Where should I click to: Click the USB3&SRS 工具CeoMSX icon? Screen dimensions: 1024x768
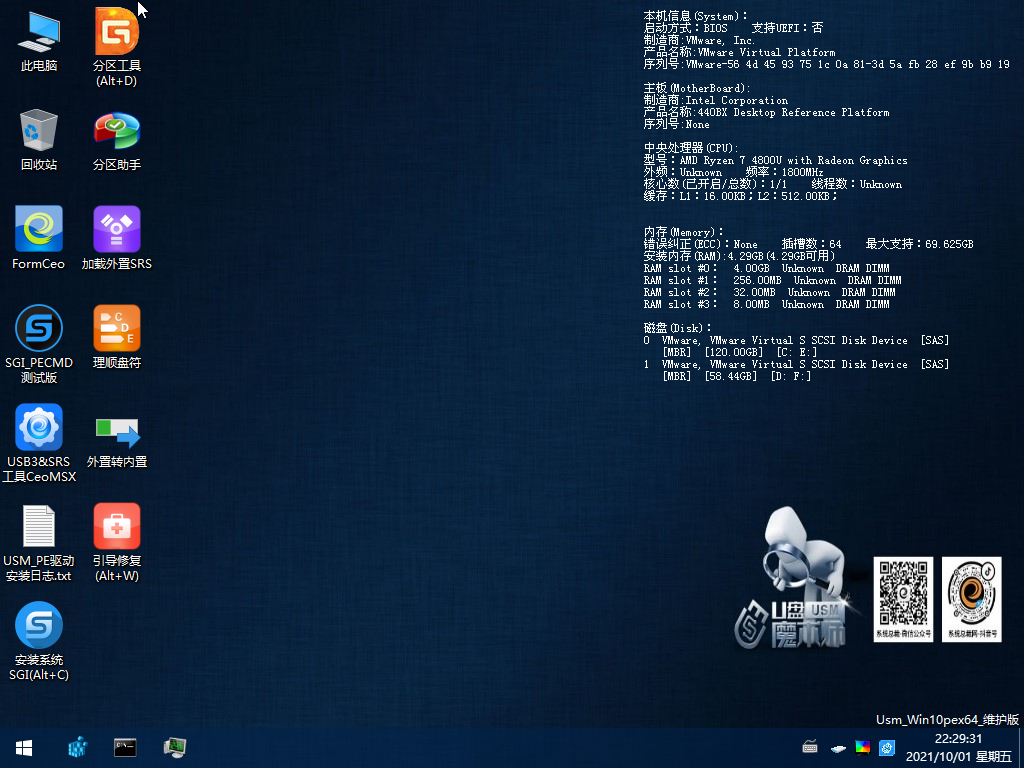(39, 443)
